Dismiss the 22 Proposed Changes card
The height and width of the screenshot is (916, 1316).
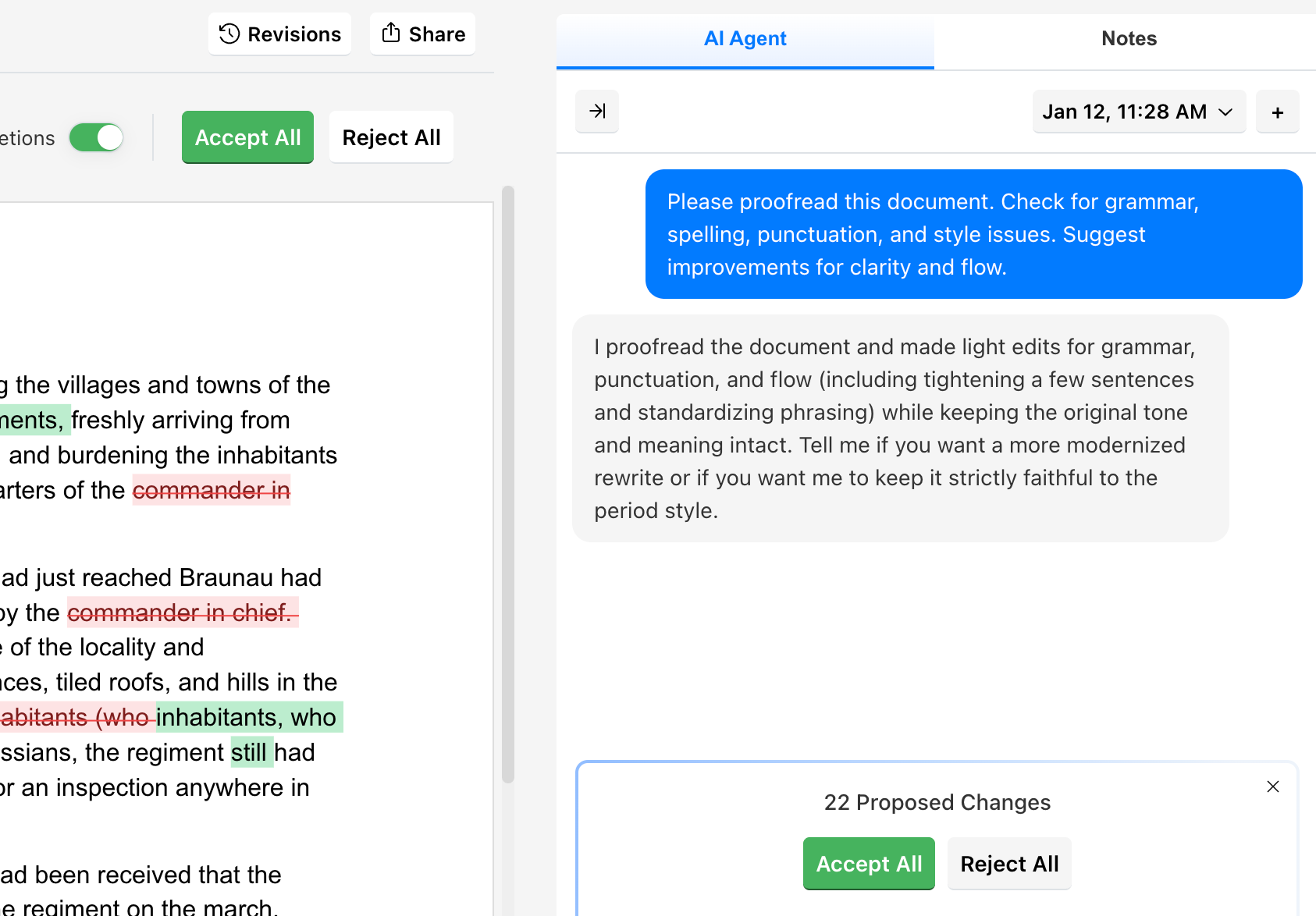1273,786
